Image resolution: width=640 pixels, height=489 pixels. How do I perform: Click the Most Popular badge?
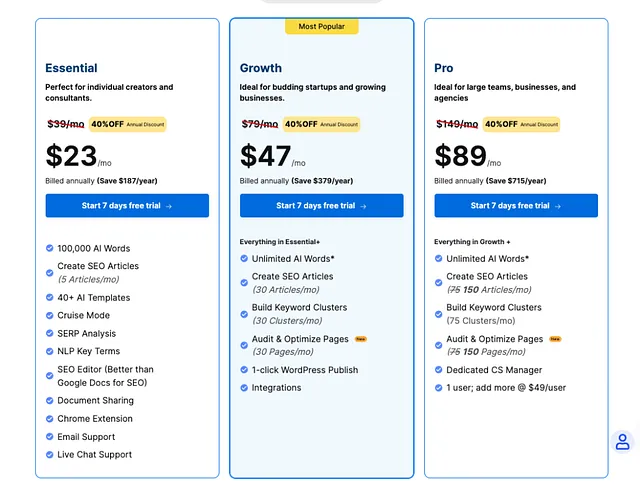coord(322,27)
